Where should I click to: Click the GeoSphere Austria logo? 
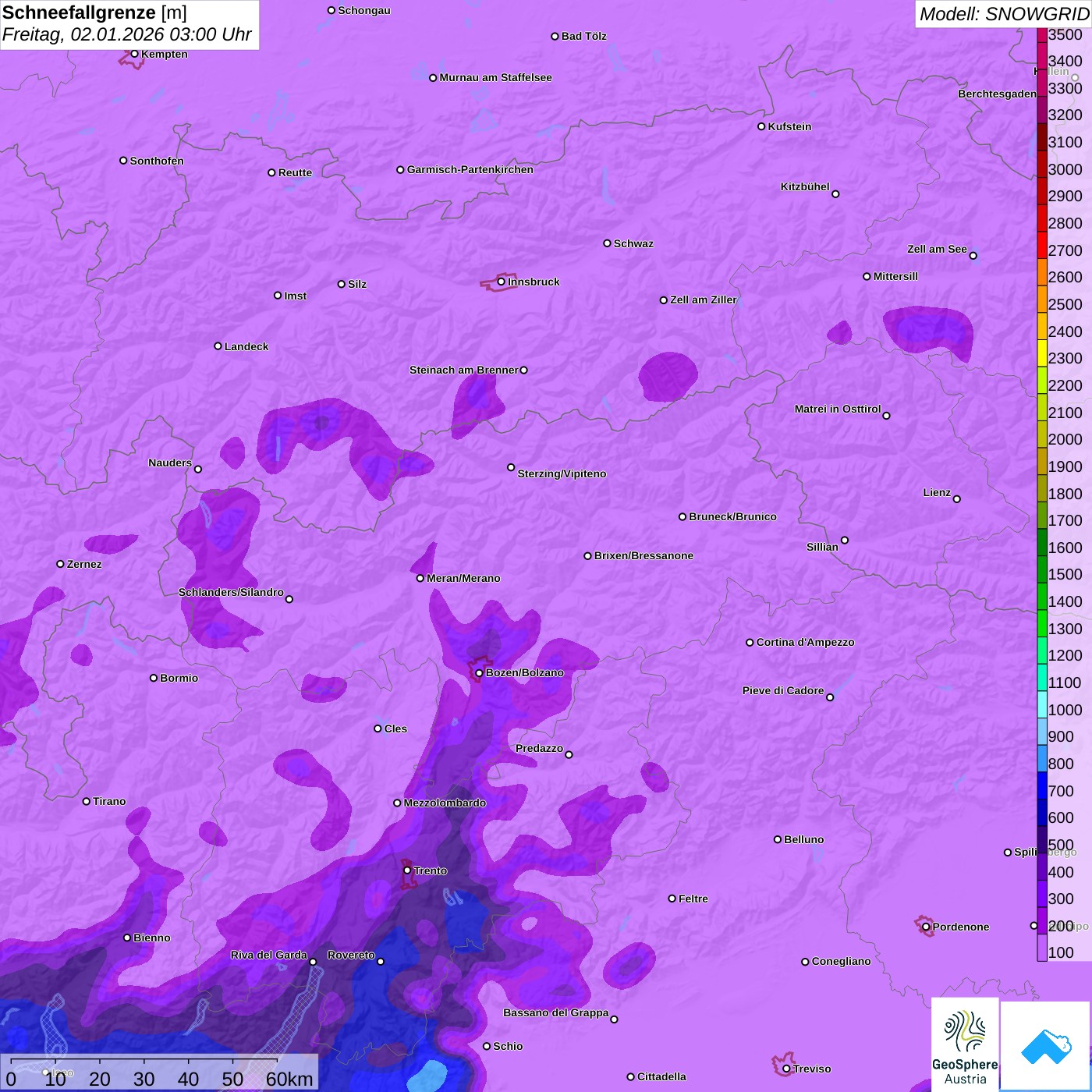tap(965, 1045)
